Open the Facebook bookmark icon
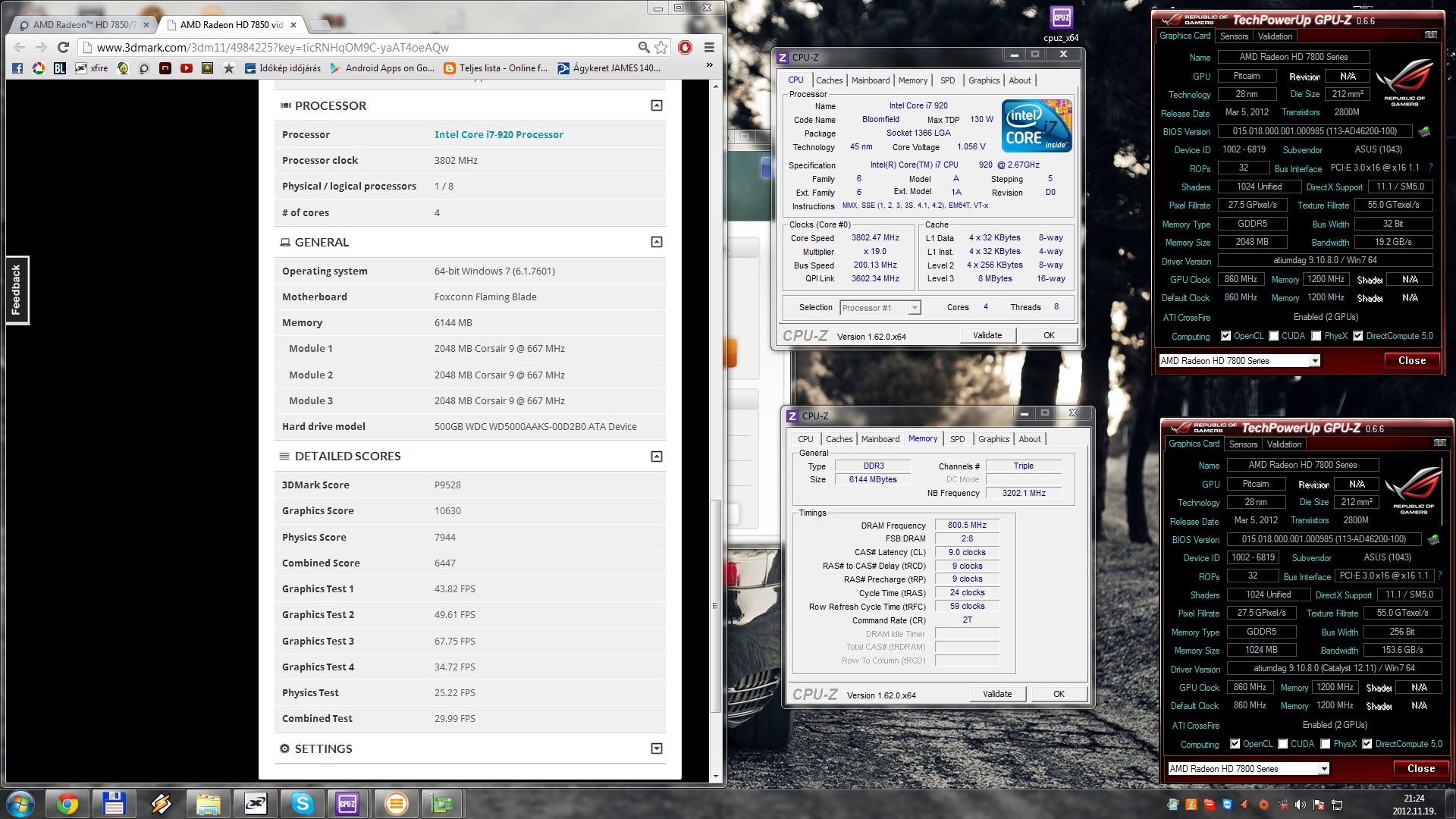 (x=17, y=68)
